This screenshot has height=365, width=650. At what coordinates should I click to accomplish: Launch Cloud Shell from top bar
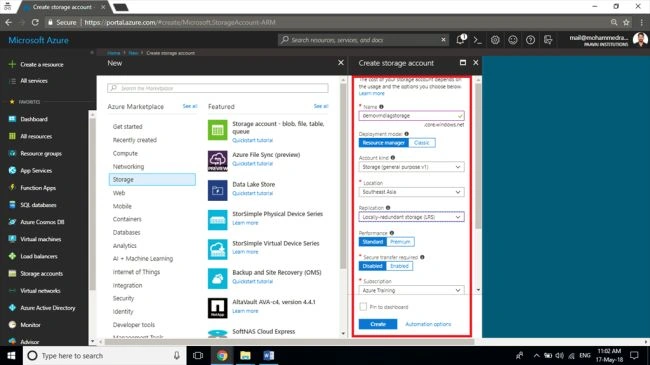tap(478, 40)
